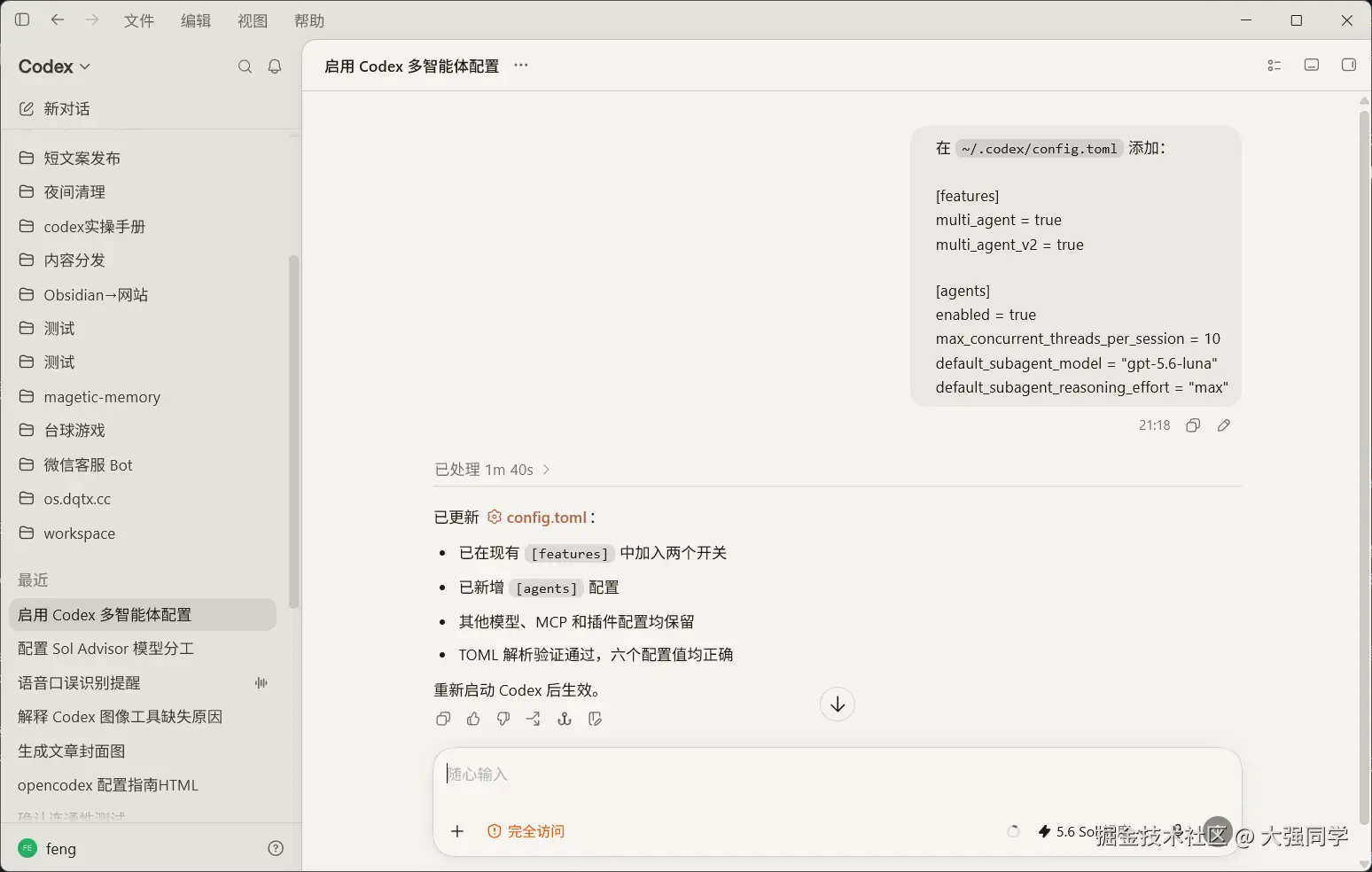Copy the user message sent at 21:18
This screenshot has height=872, width=1372.
tap(1193, 425)
